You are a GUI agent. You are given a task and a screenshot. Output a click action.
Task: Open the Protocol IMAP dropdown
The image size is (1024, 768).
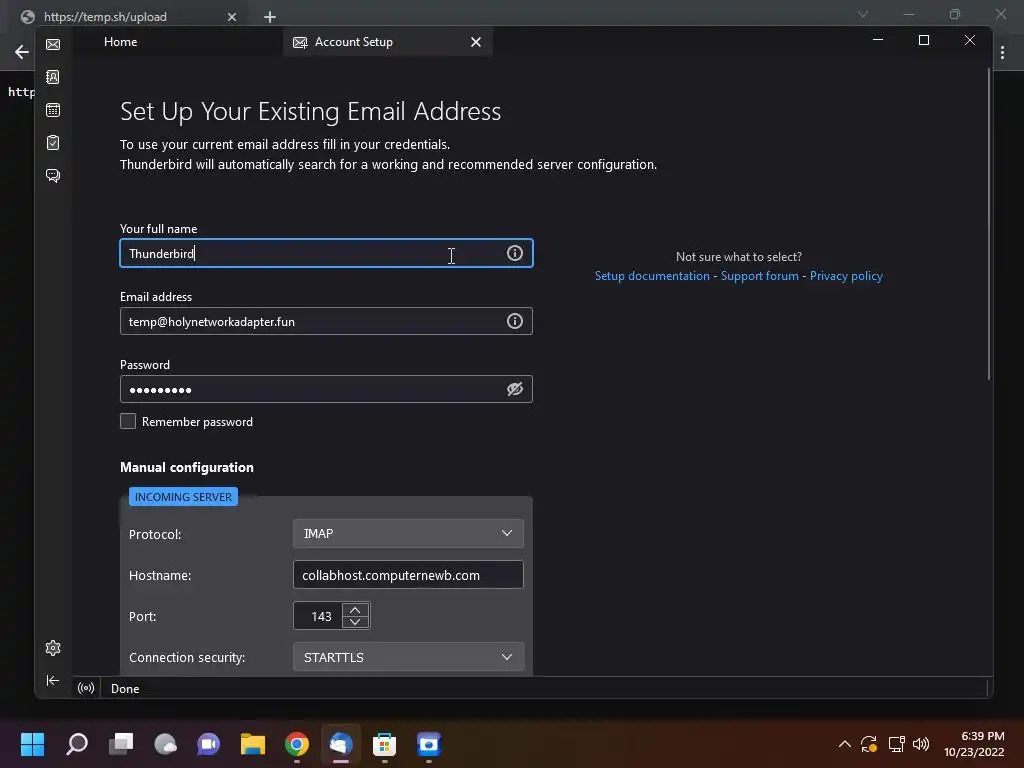408,534
